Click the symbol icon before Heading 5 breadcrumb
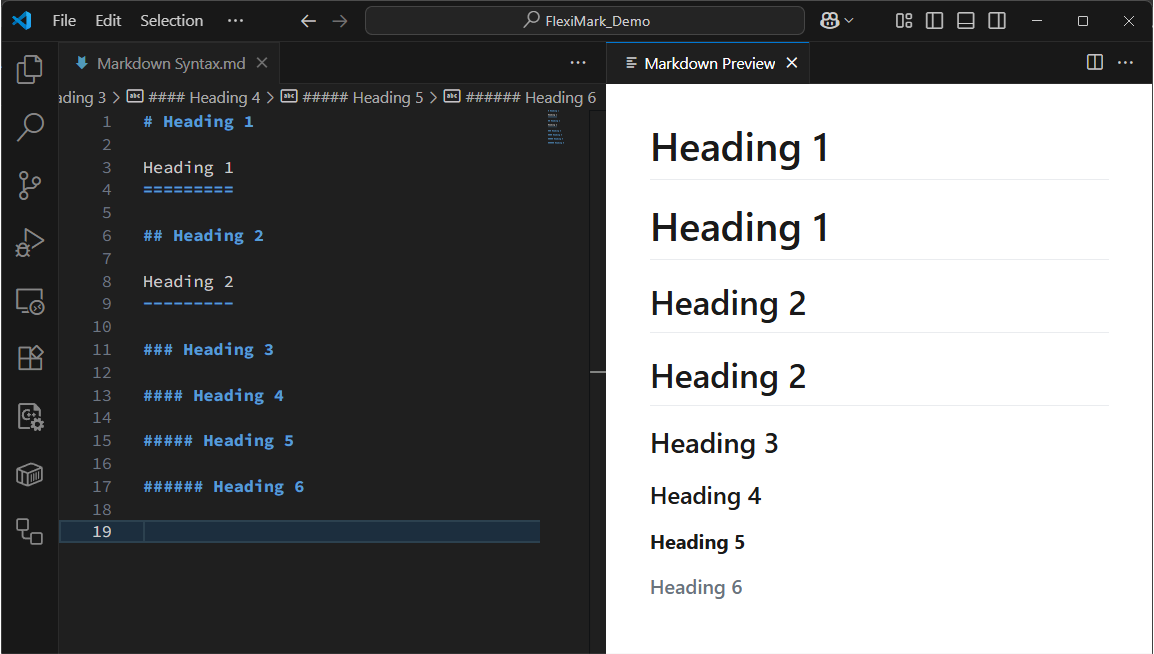This screenshot has width=1154, height=654. pyautogui.click(x=289, y=96)
